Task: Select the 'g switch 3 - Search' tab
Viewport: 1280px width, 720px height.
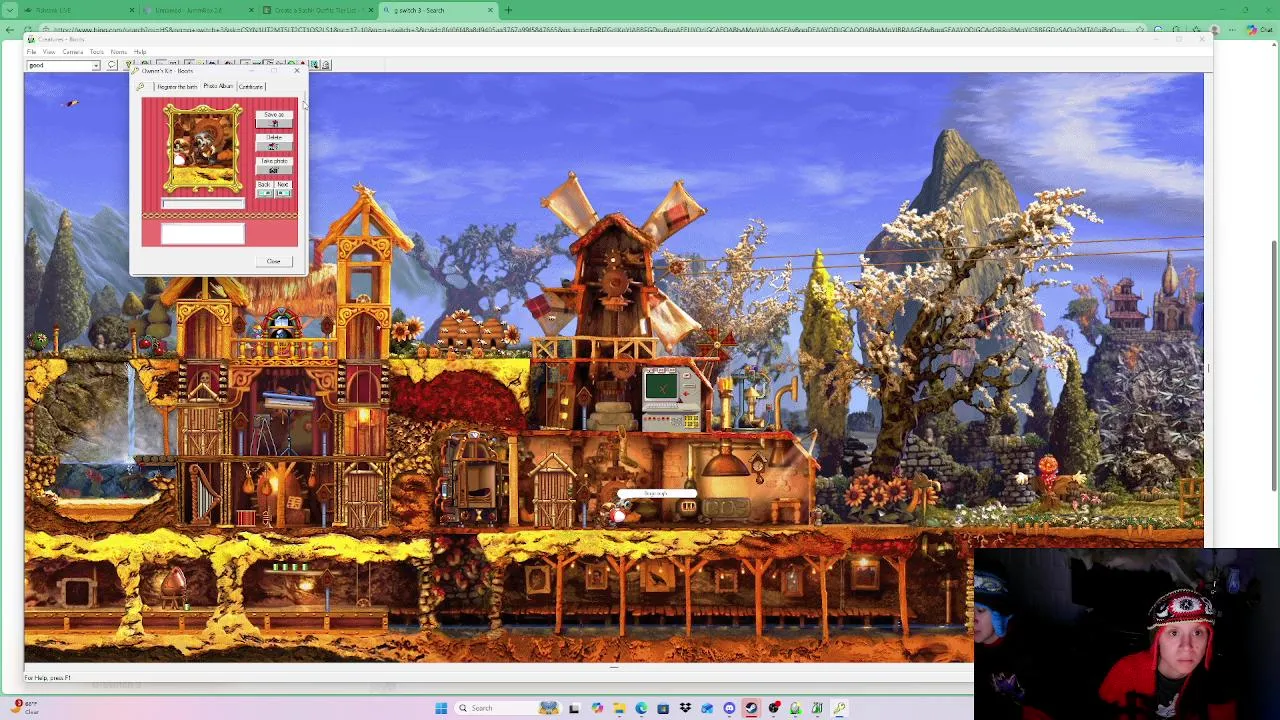Action: pos(438,10)
